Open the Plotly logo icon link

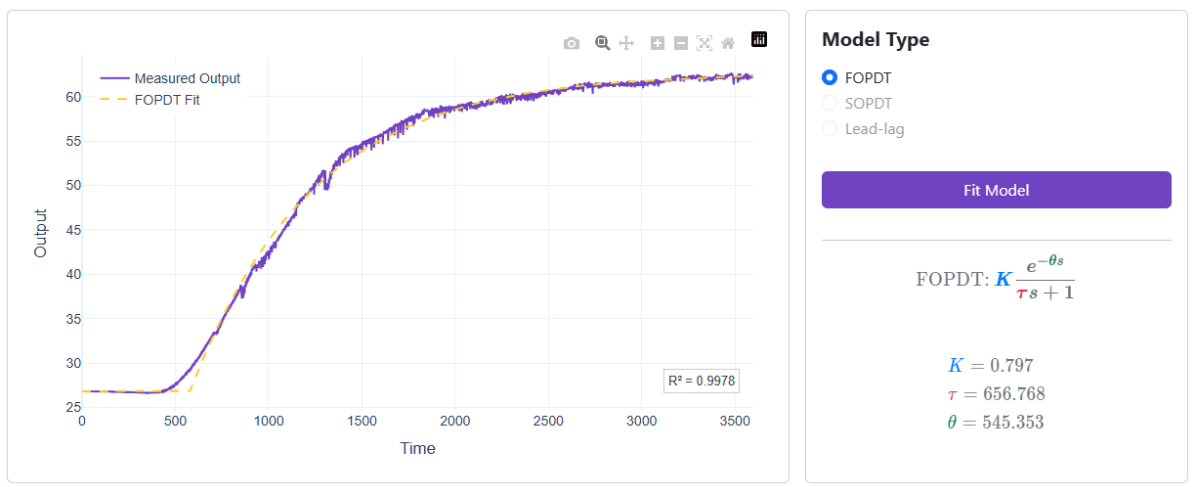759,40
